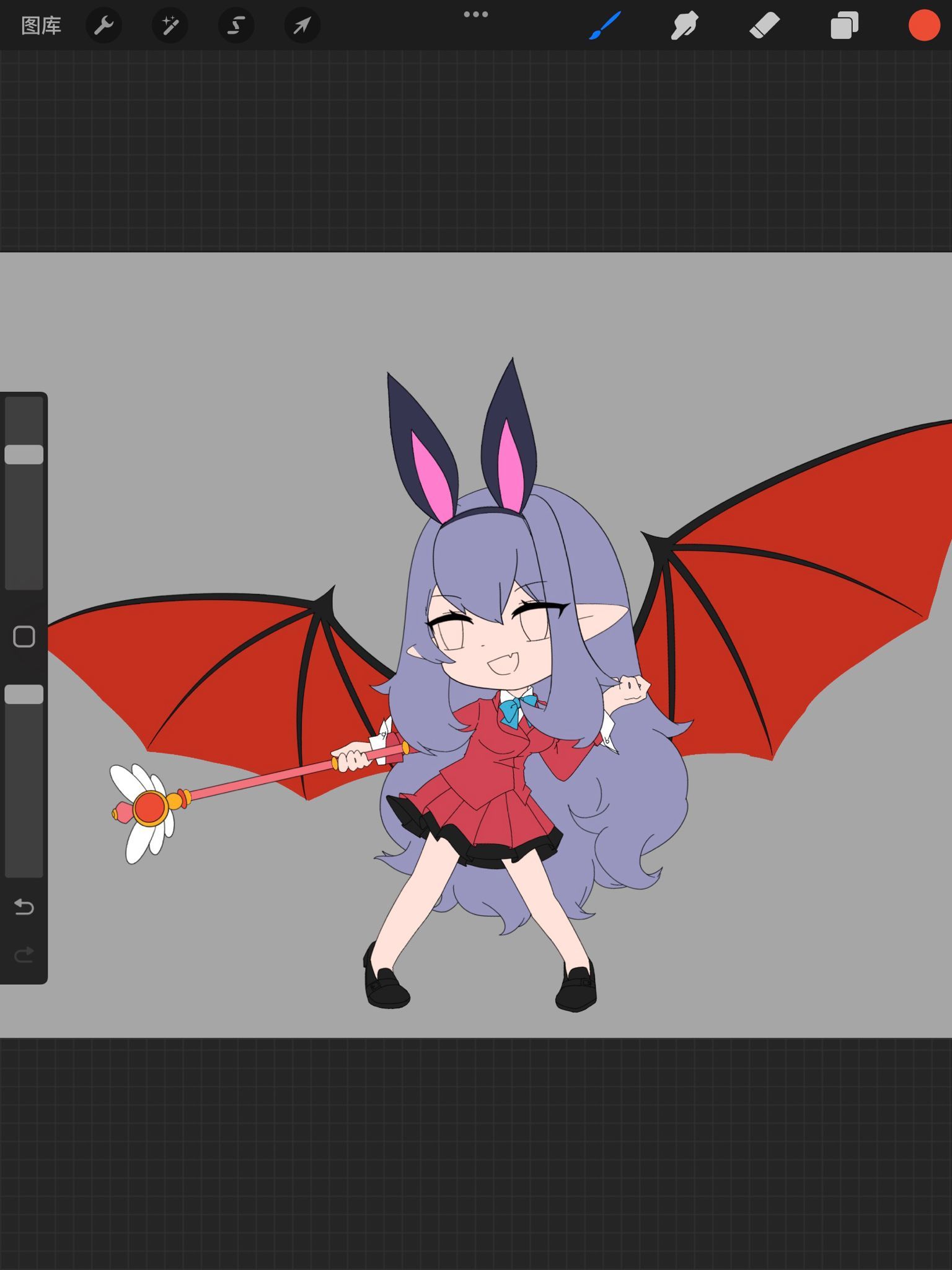
Task: Open the Actions wrench menu
Action: (x=104, y=25)
